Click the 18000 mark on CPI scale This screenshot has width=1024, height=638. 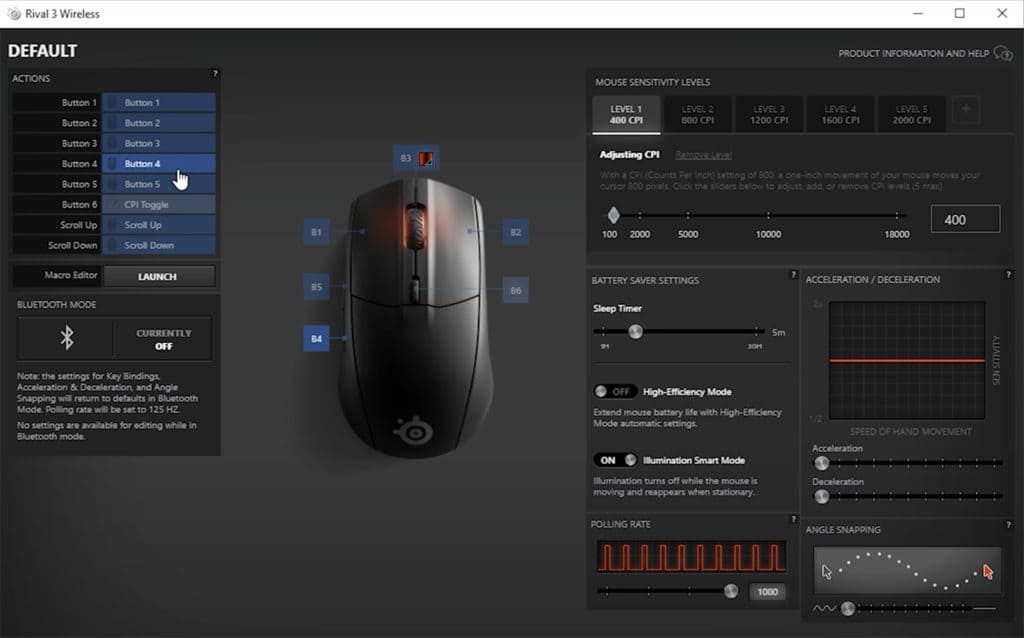click(x=897, y=234)
